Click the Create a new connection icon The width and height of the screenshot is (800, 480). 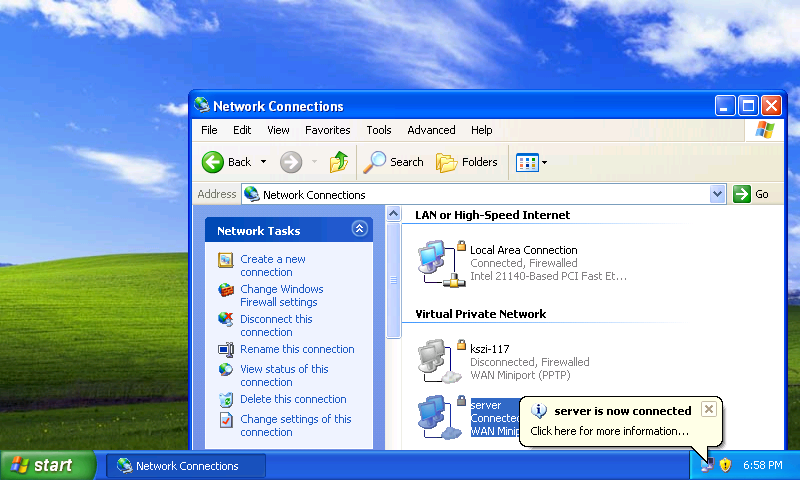tap(226, 260)
